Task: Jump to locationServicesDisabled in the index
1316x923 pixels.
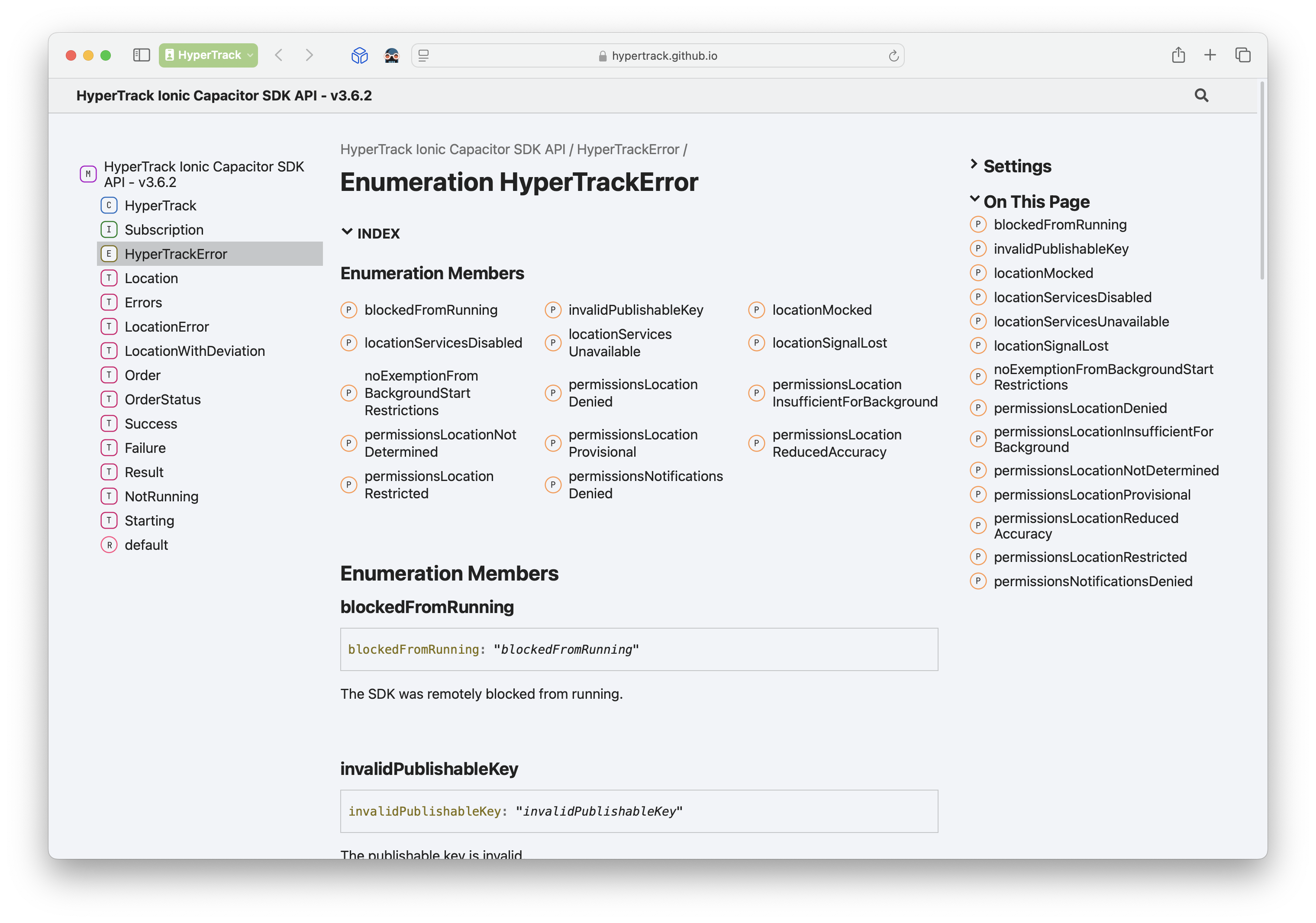Action: click(x=443, y=343)
